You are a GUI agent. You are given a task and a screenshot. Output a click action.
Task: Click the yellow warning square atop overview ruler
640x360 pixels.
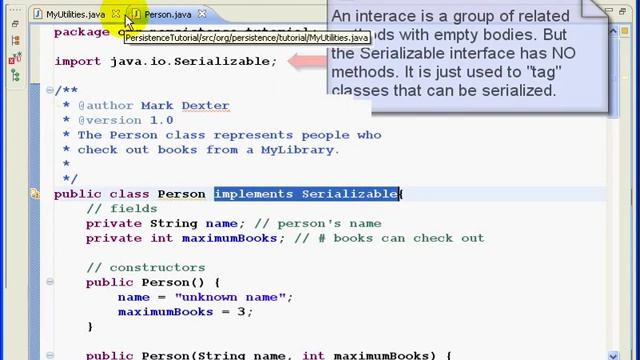[x=625, y=31]
